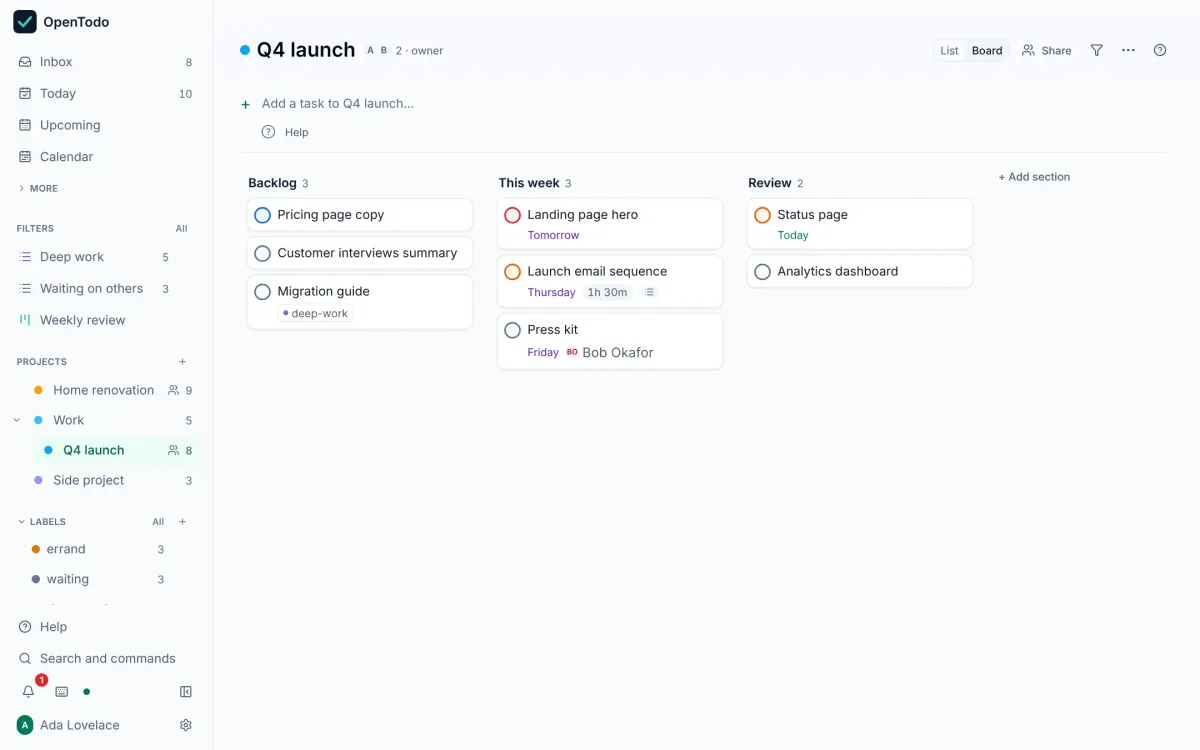Image resolution: width=1200 pixels, height=750 pixels.
Task: Open settings gear beside Ada Lovelace
Action: point(185,725)
